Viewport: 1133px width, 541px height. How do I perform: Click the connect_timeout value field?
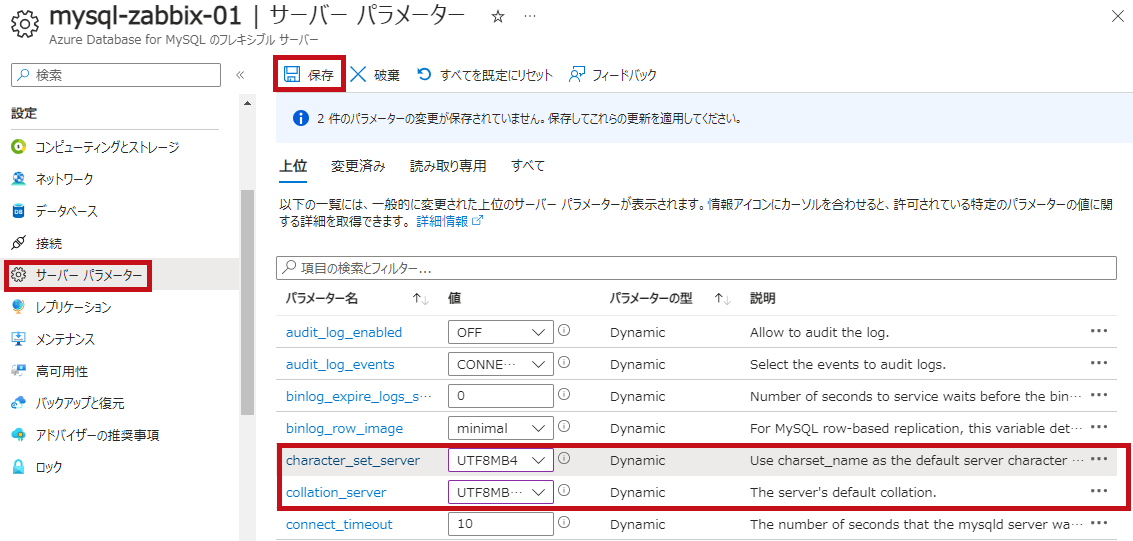(501, 524)
